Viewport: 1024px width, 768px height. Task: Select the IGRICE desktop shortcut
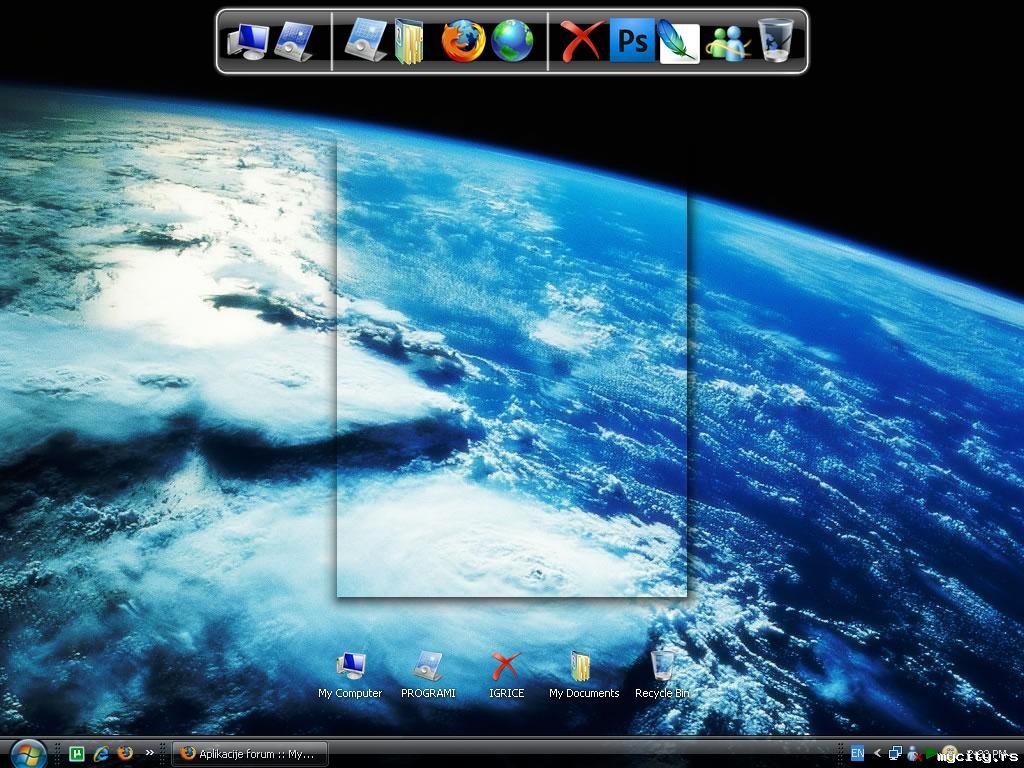point(506,676)
